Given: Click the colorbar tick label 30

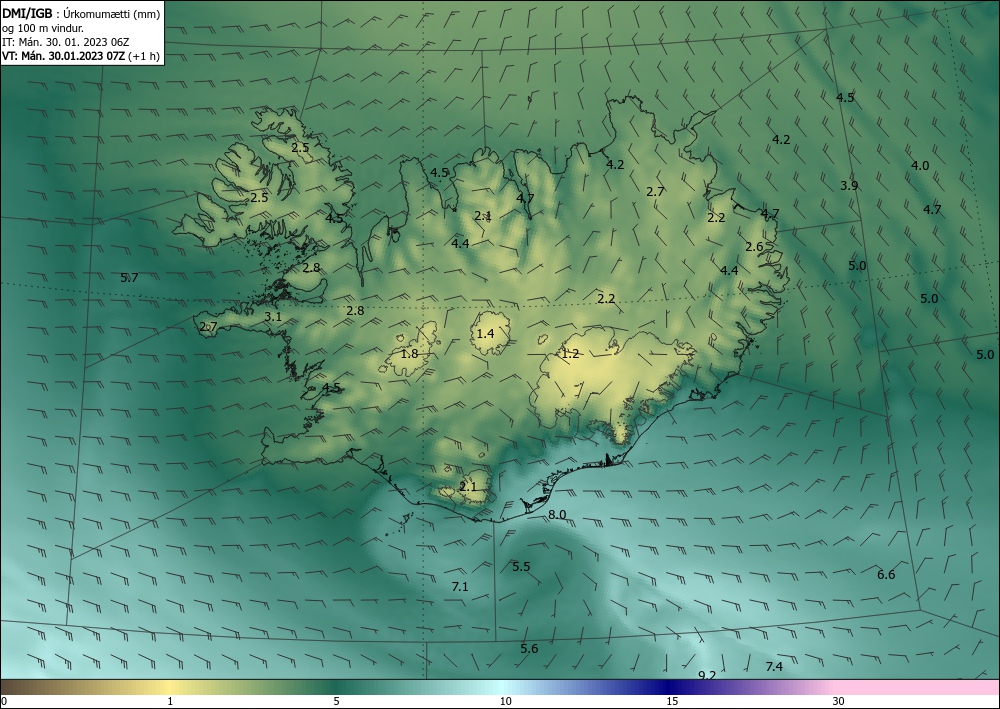Looking at the screenshot, I should (x=838, y=701).
